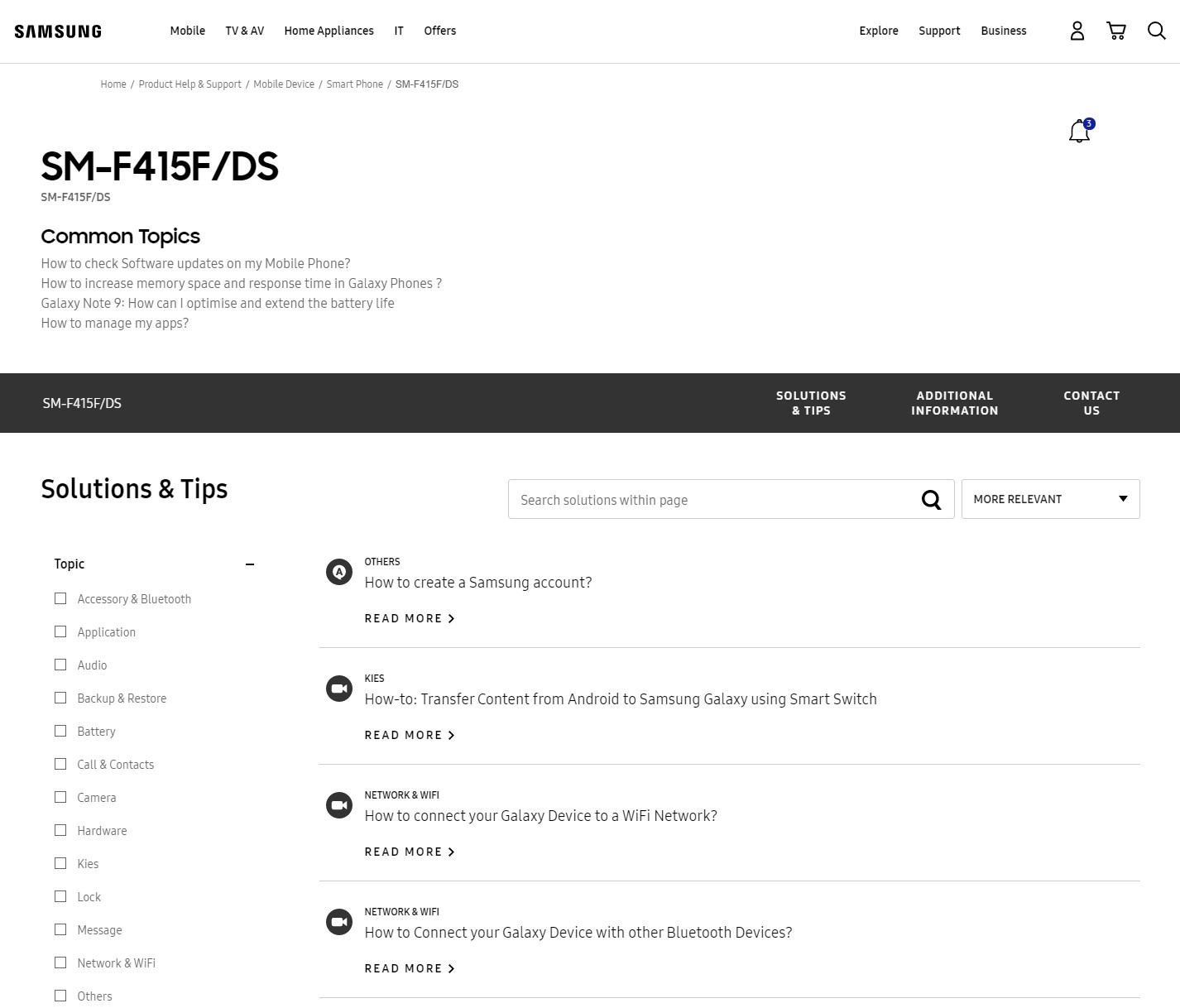Expand the Mobile navigation menu

pyautogui.click(x=187, y=31)
